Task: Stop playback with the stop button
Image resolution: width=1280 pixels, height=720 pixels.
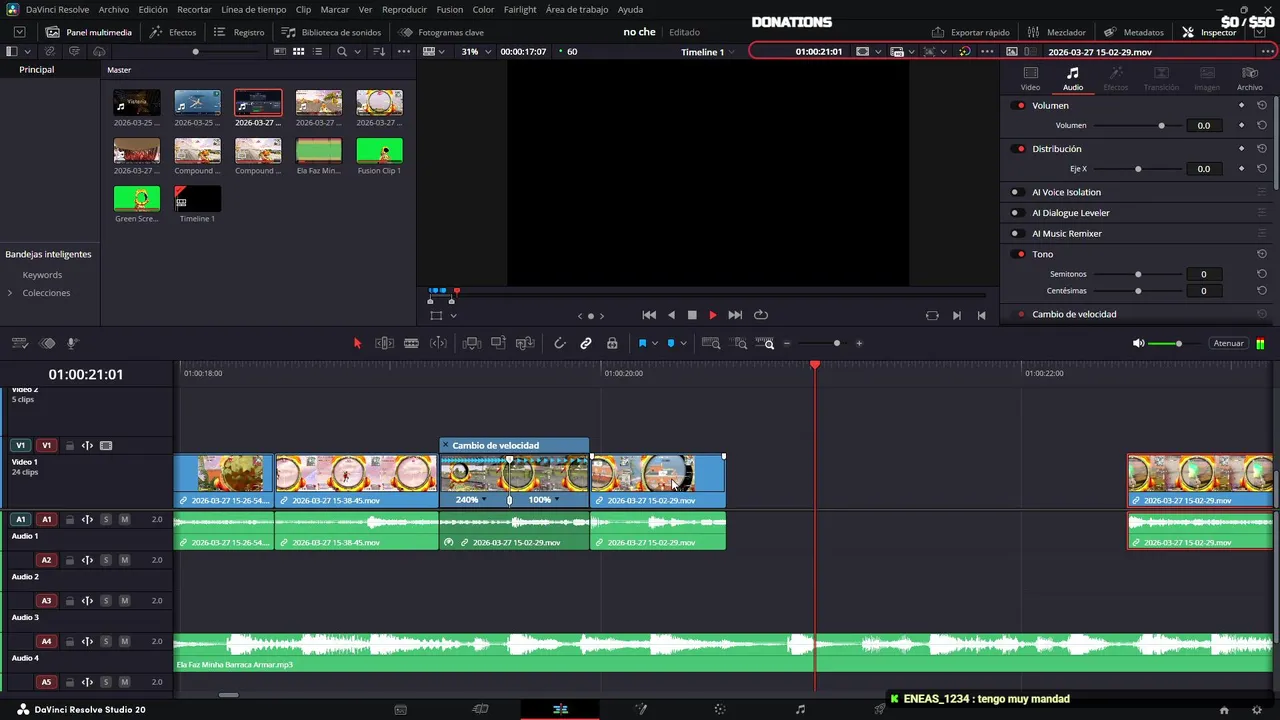Action: [x=692, y=315]
